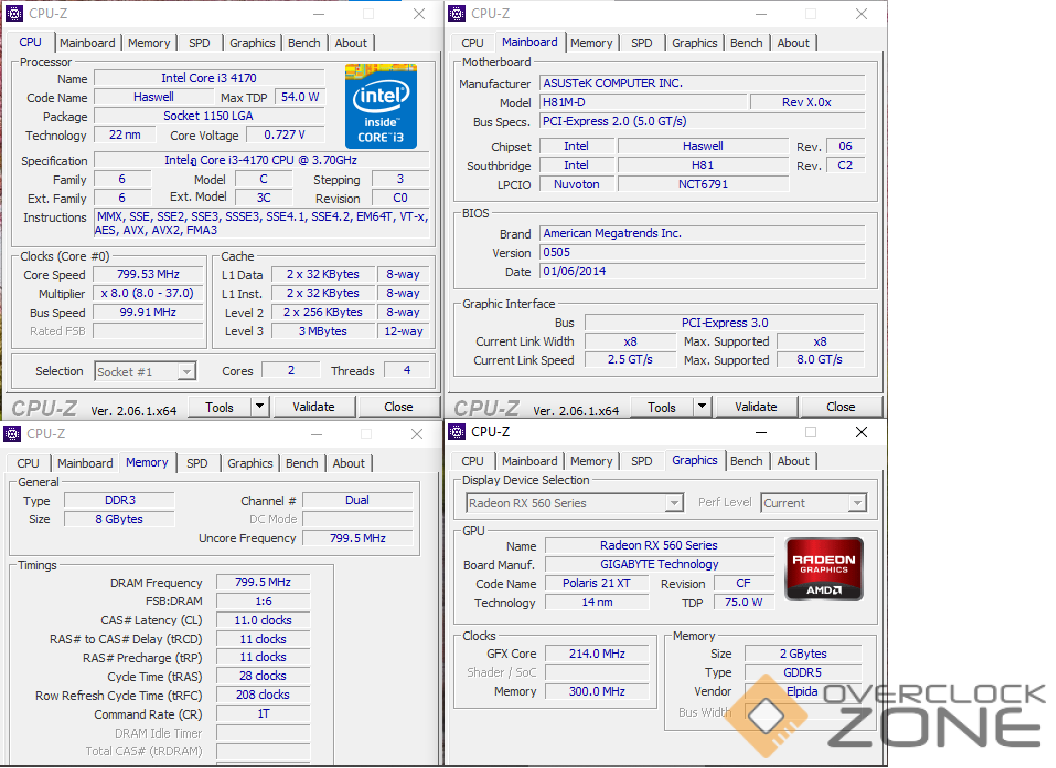Image resolution: width=1056 pixels, height=768 pixels.
Task: Open SPD tab in CPU window
Action: 199,43
